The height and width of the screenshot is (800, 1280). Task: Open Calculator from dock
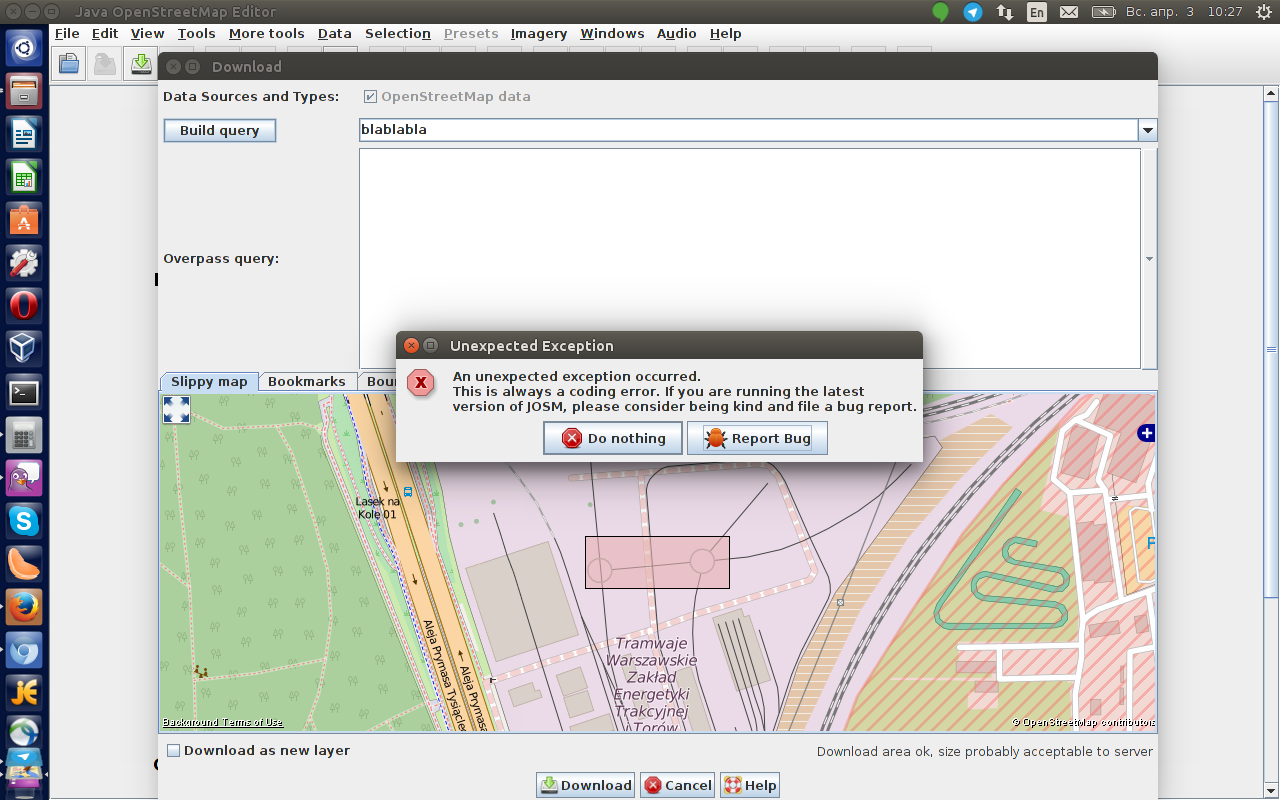coord(24,434)
